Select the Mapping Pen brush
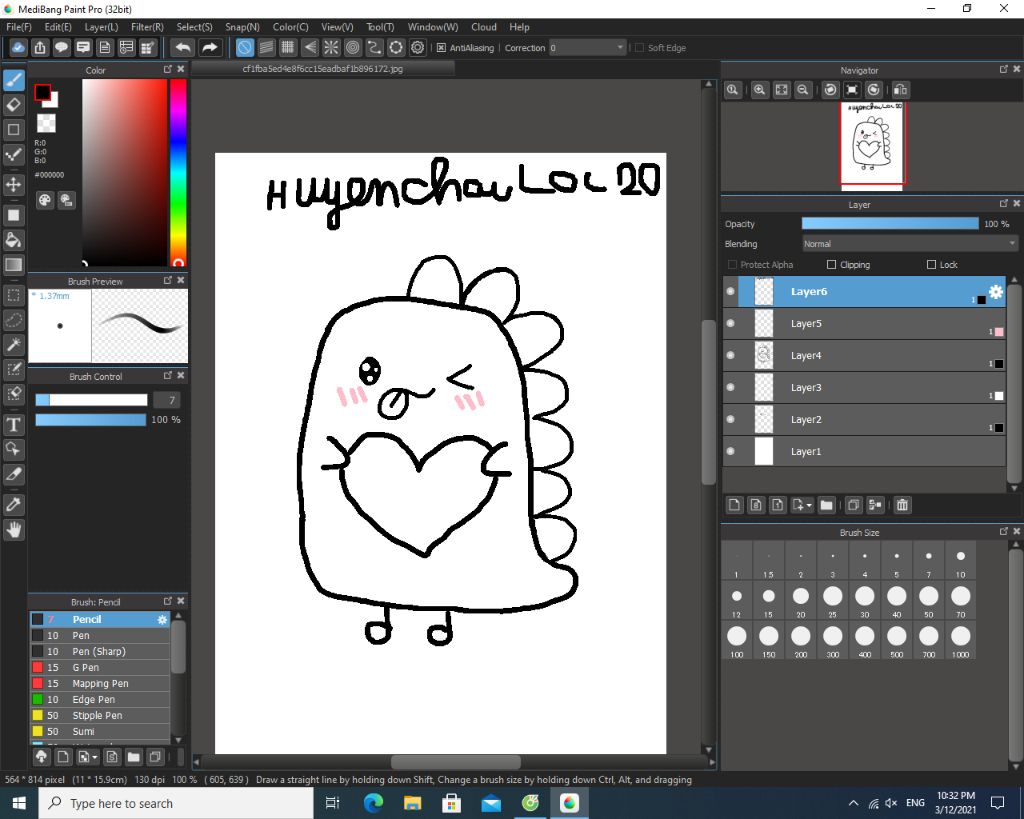1024x819 pixels. (101, 683)
